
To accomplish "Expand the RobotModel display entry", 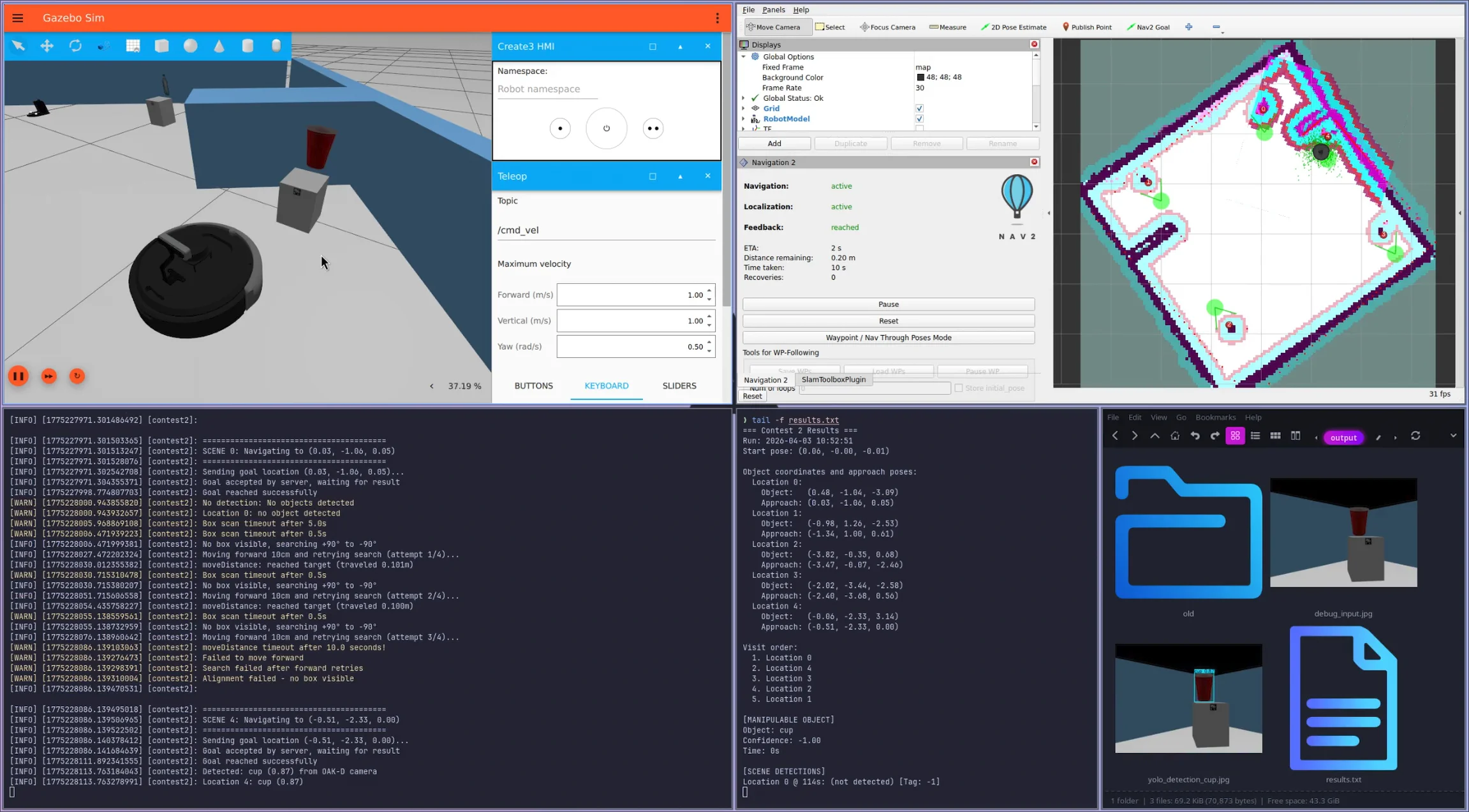I will click(x=743, y=119).
